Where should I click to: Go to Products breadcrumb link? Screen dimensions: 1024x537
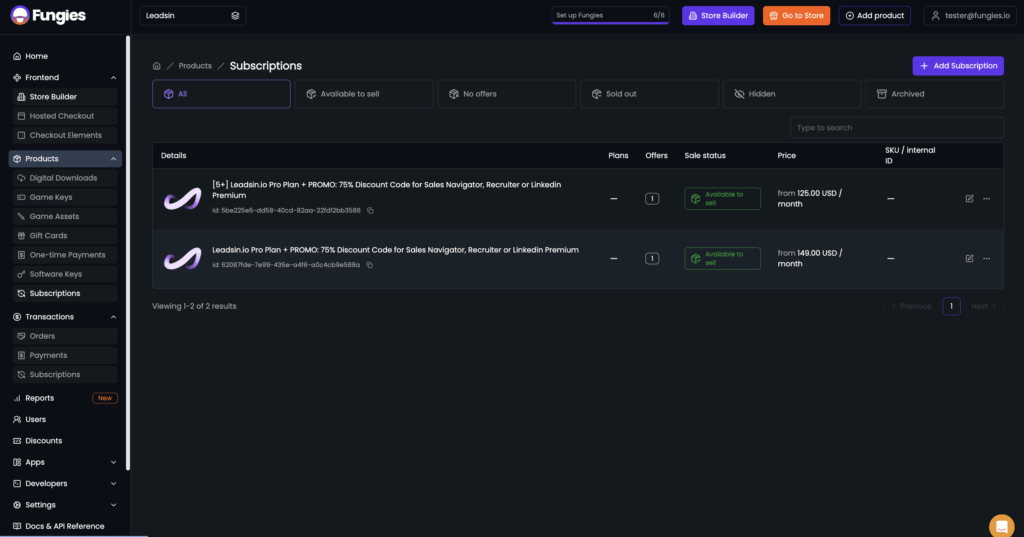coord(195,66)
